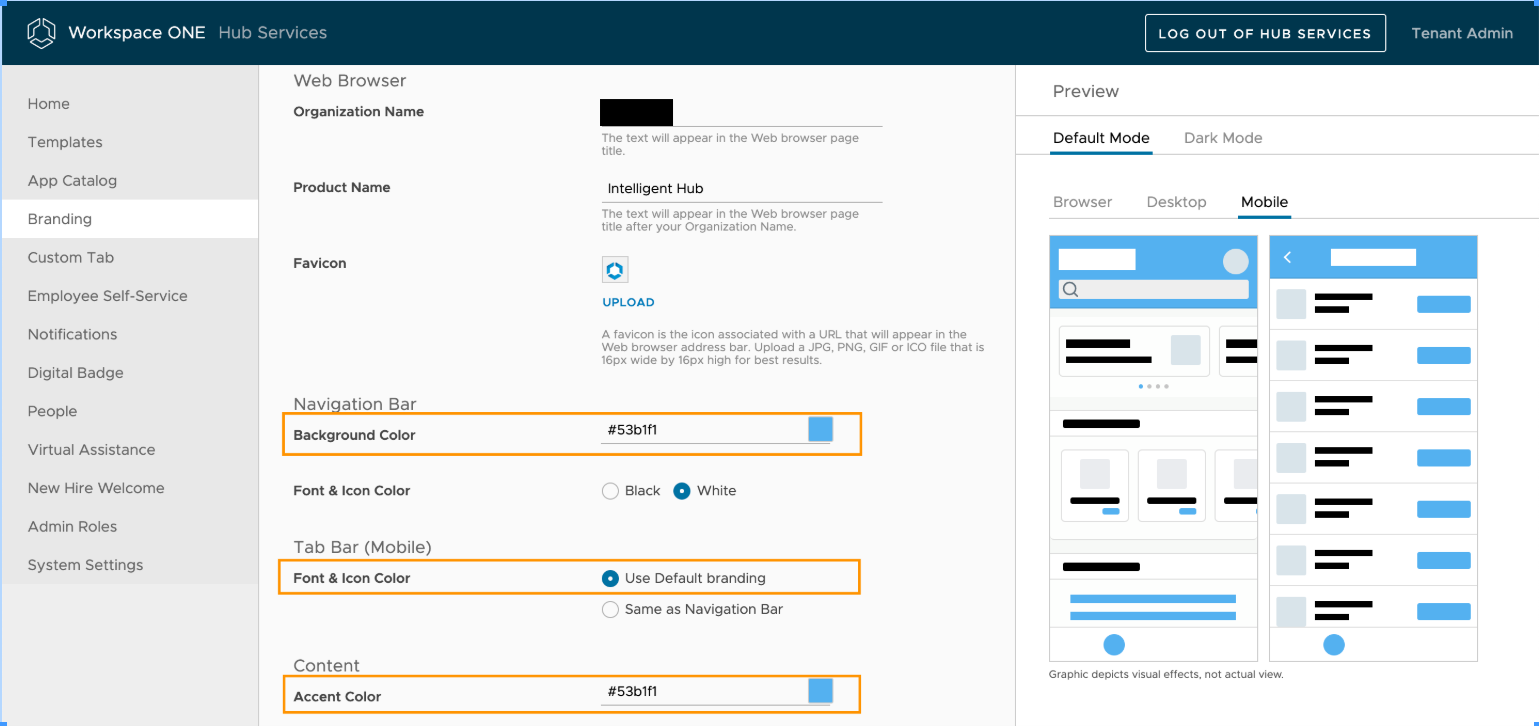Choose Same as Navigation Bar option

(x=610, y=609)
